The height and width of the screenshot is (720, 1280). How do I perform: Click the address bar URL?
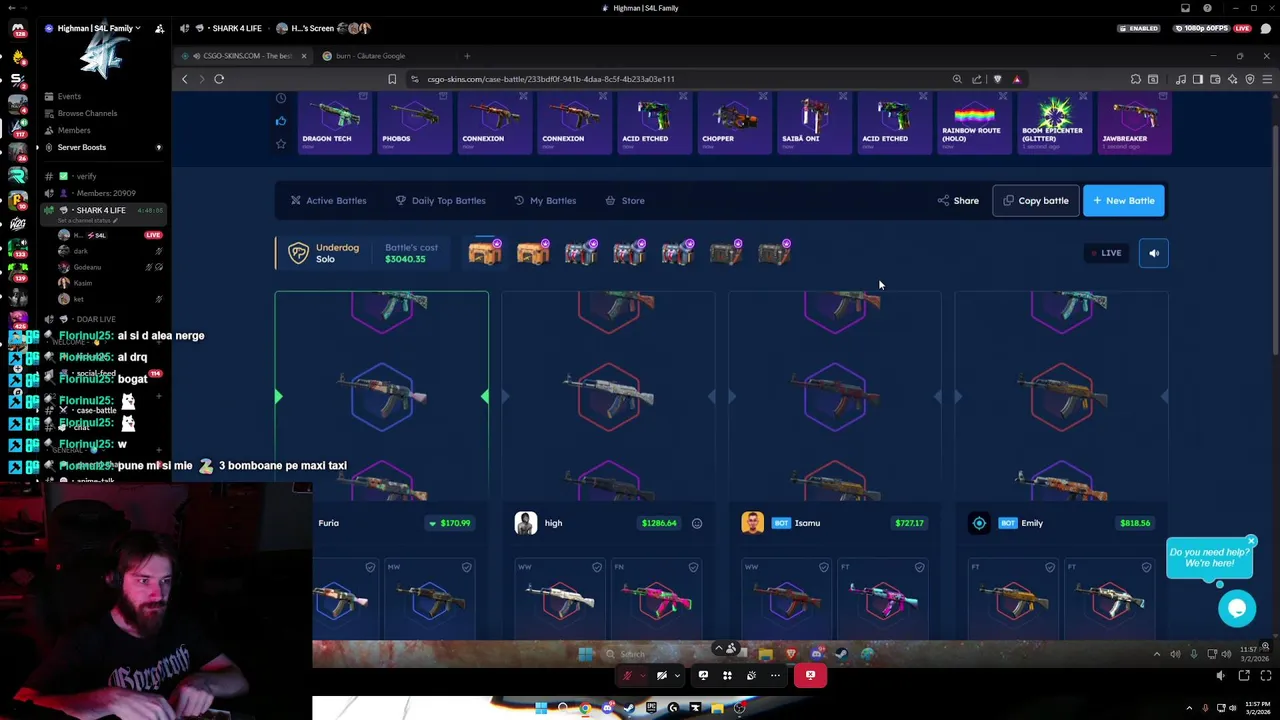[551, 79]
